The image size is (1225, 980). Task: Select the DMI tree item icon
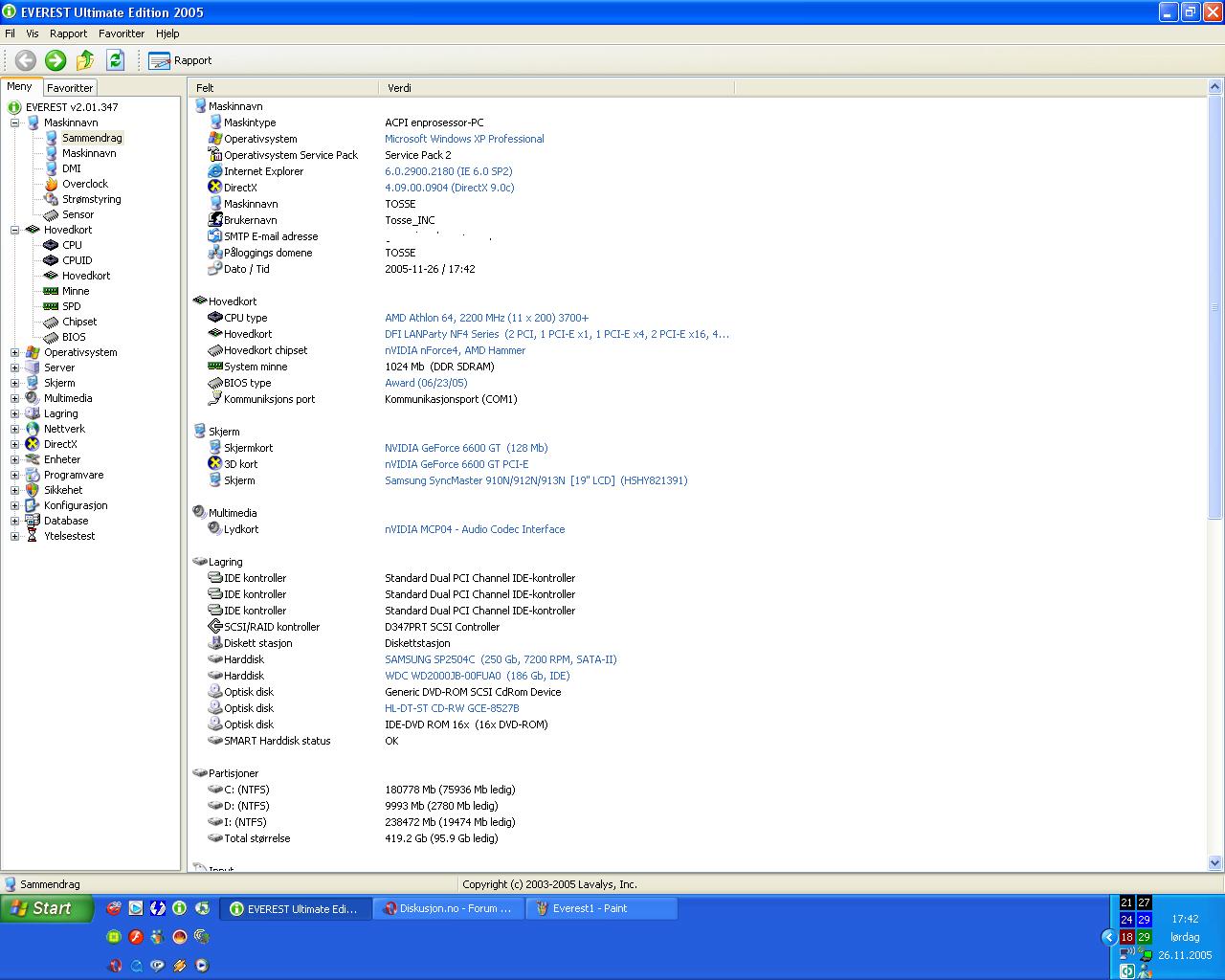click(52, 168)
